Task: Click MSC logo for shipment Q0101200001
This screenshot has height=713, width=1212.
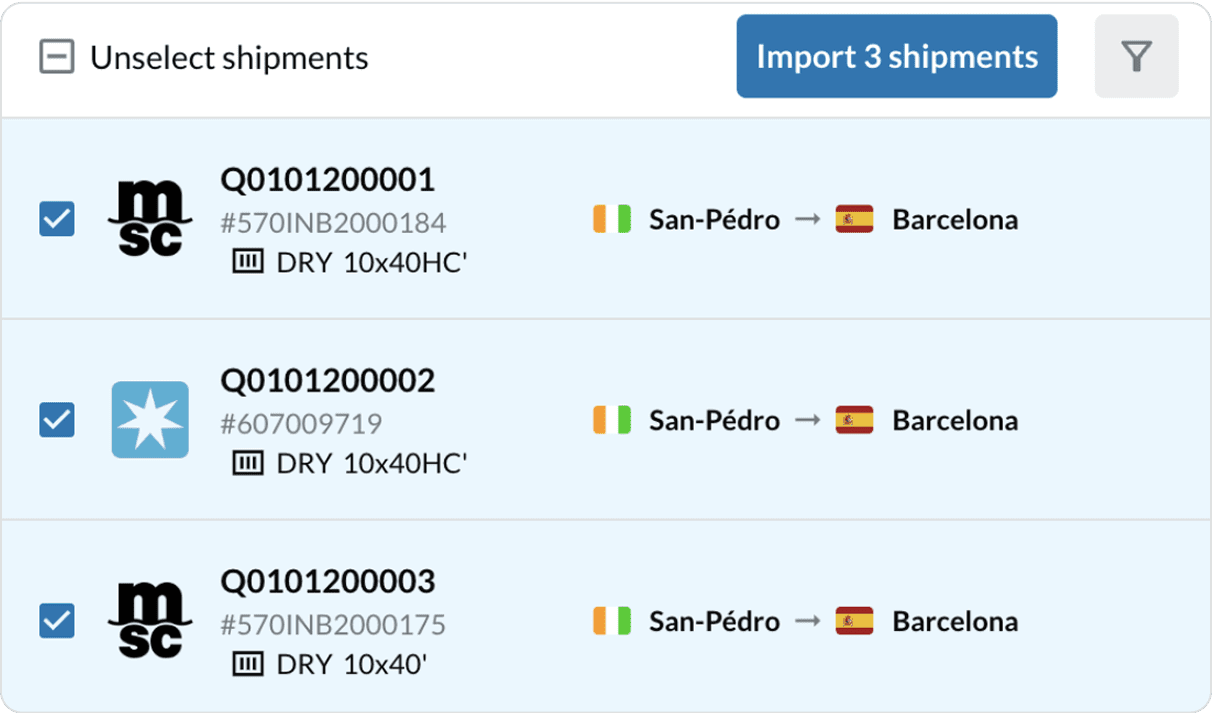Action: [150, 219]
